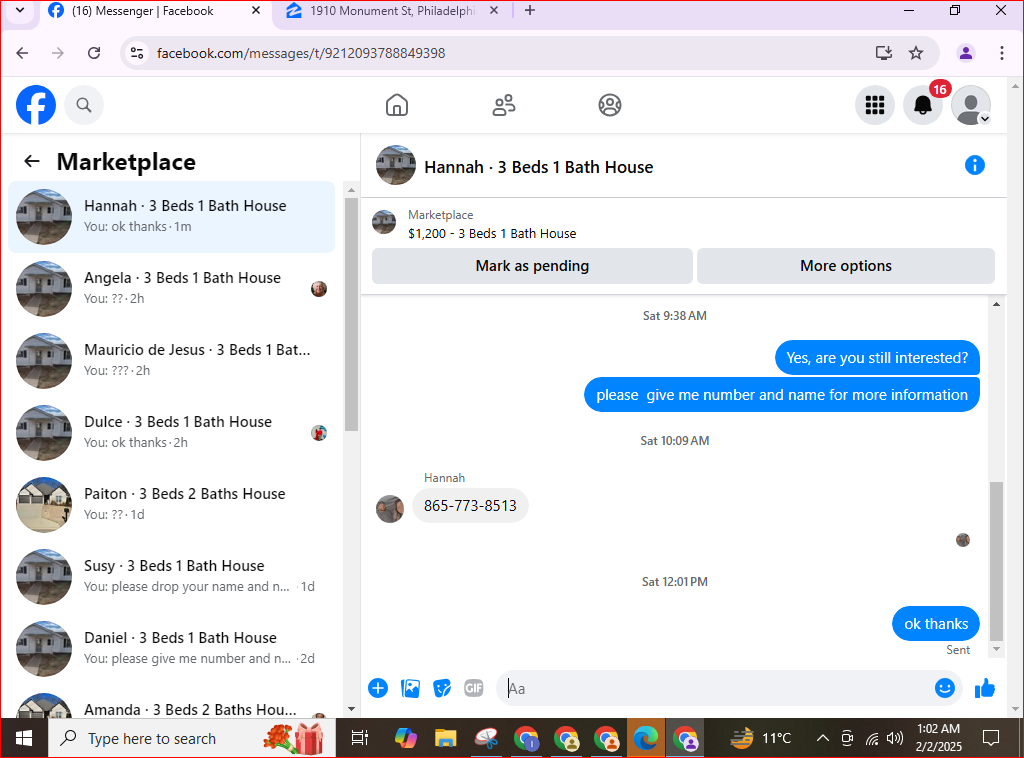Click the chat messages scrollbar thumb
1024x758 pixels.
[x=996, y=561]
